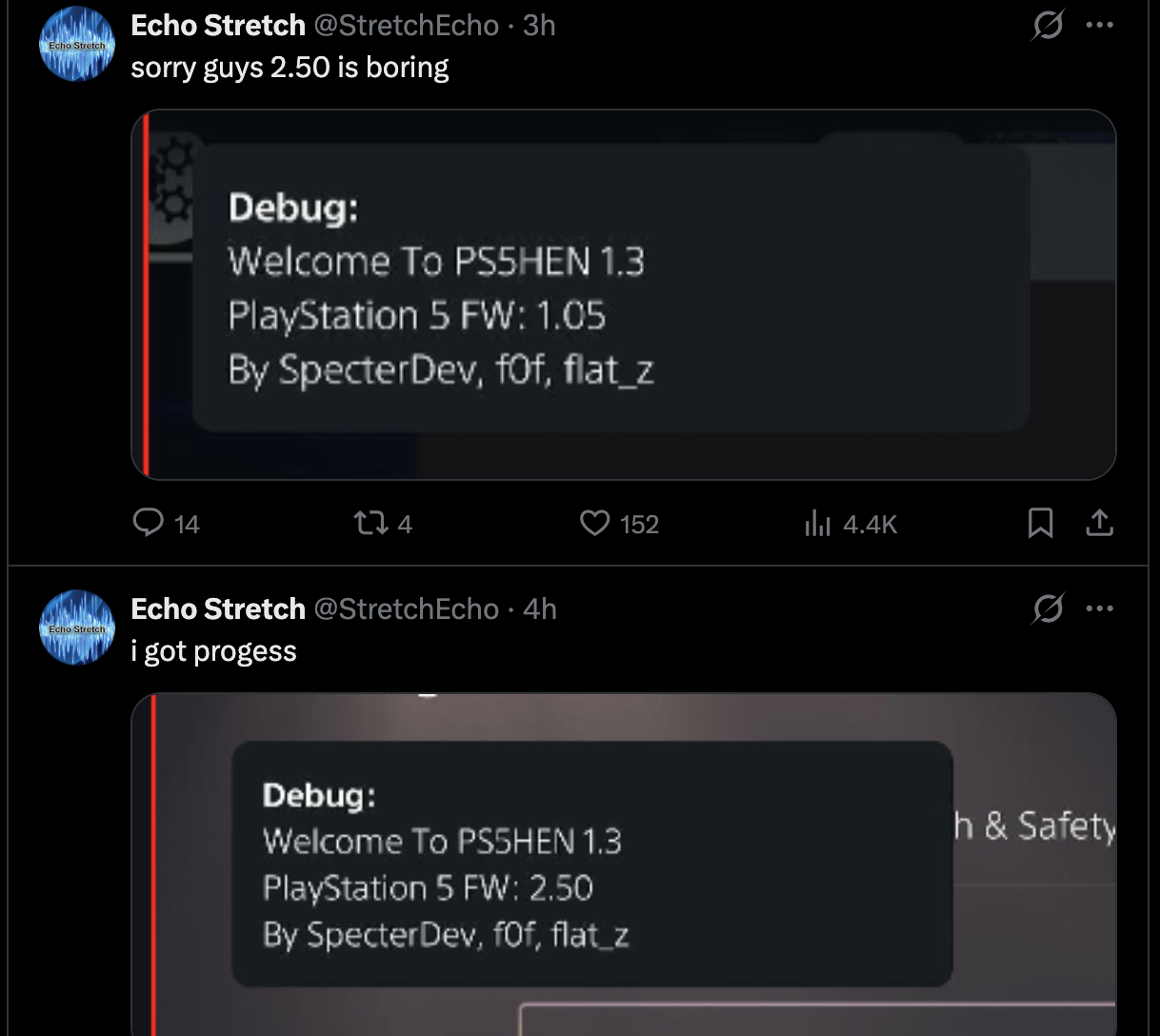Open the 4h timestamp link
The image size is (1160, 1036).
540,608
